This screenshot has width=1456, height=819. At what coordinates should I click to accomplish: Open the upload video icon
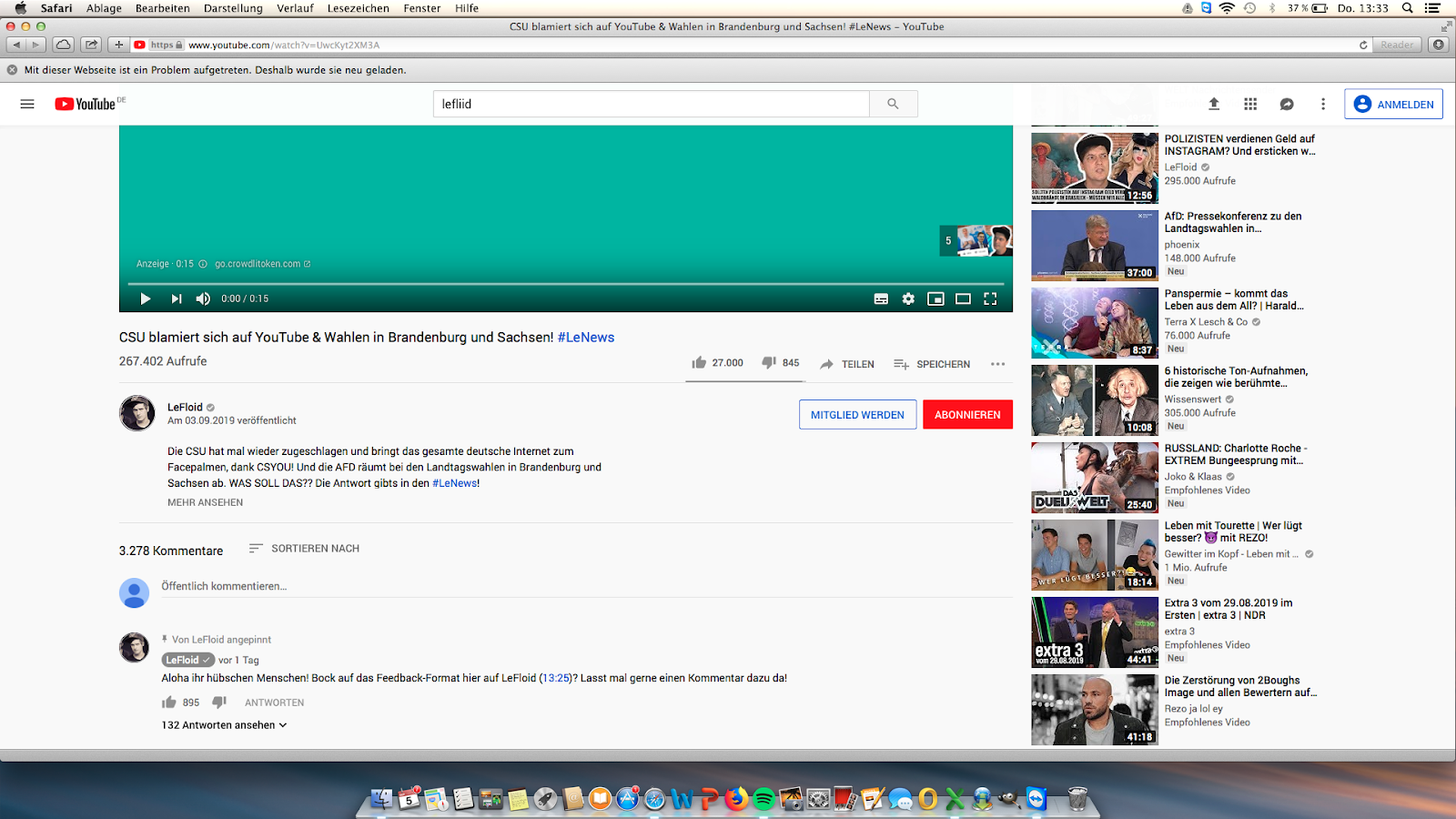coord(1214,104)
